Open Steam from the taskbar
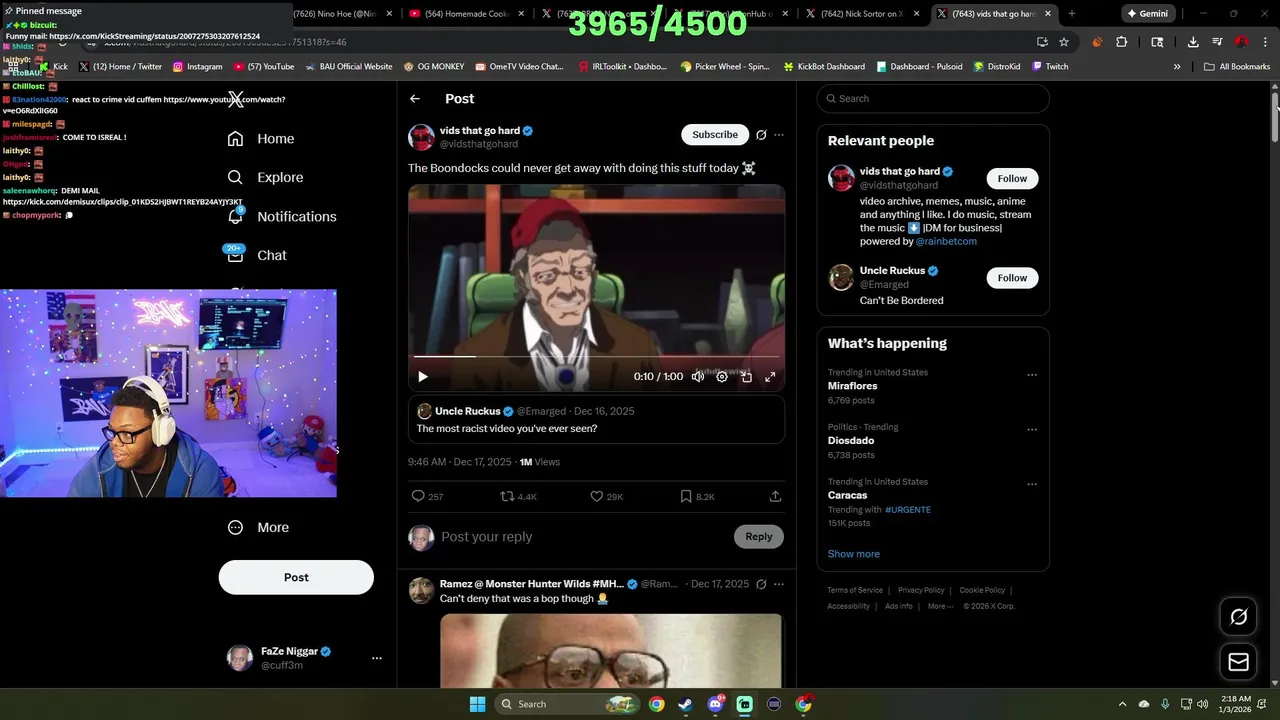Screen dimensions: 1280x720 click(685, 704)
